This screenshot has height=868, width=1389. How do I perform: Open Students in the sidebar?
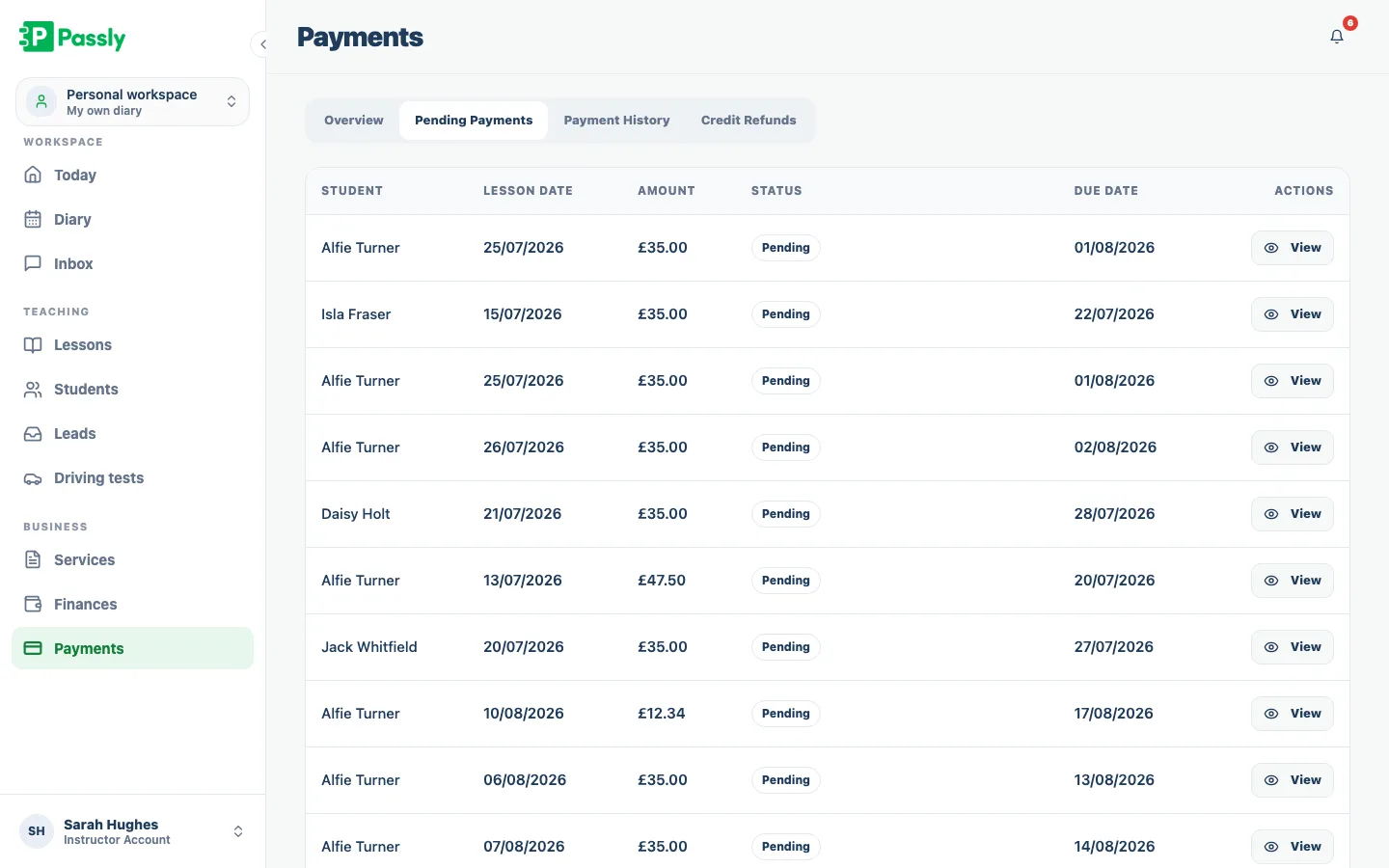[132, 389]
